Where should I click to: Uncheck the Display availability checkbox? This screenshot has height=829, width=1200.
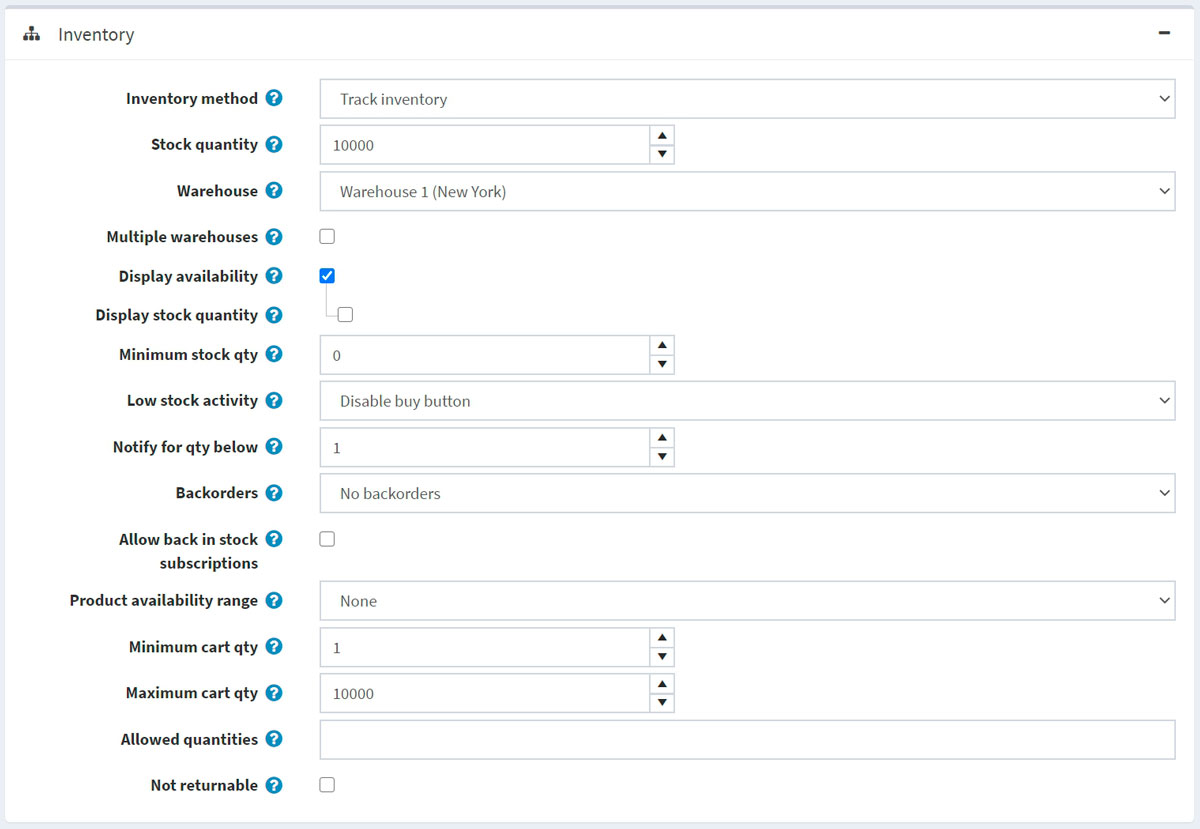(x=327, y=276)
